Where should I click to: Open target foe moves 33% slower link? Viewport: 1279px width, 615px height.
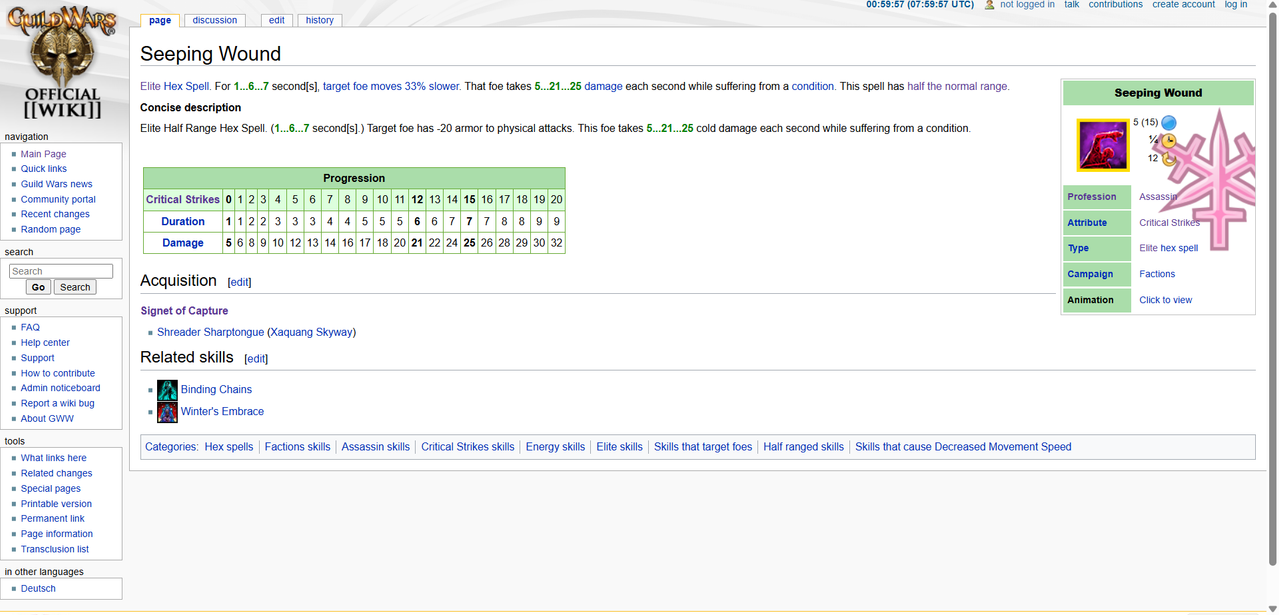click(x=392, y=87)
